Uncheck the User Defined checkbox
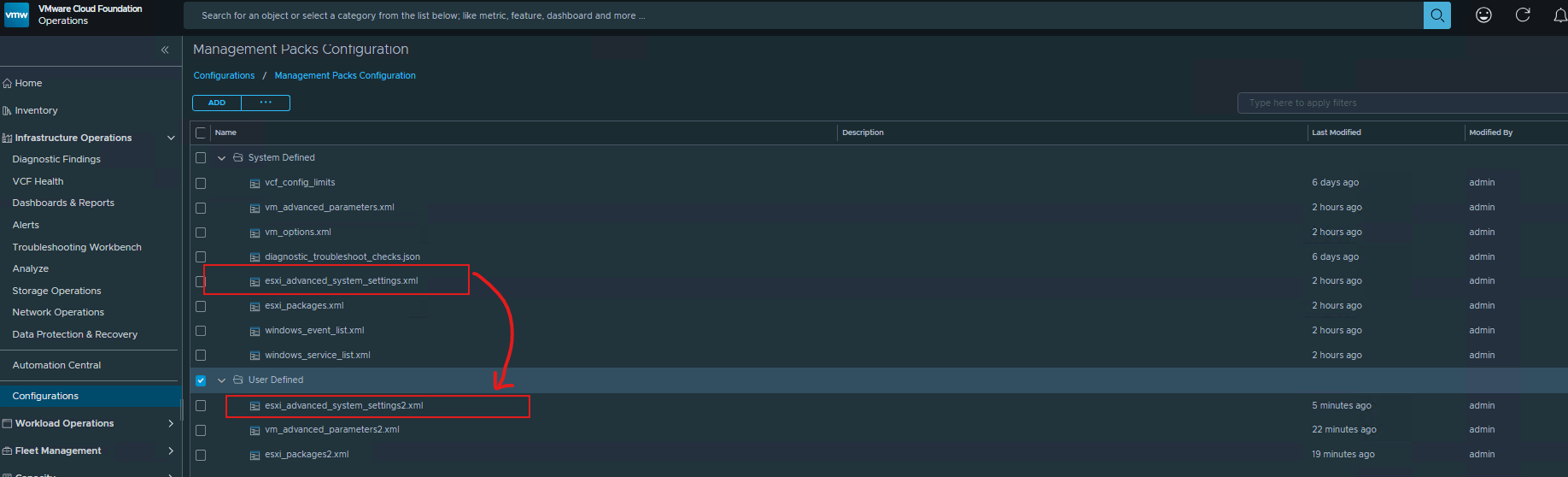This screenshot has width=1568, height=477. point(201,380)
